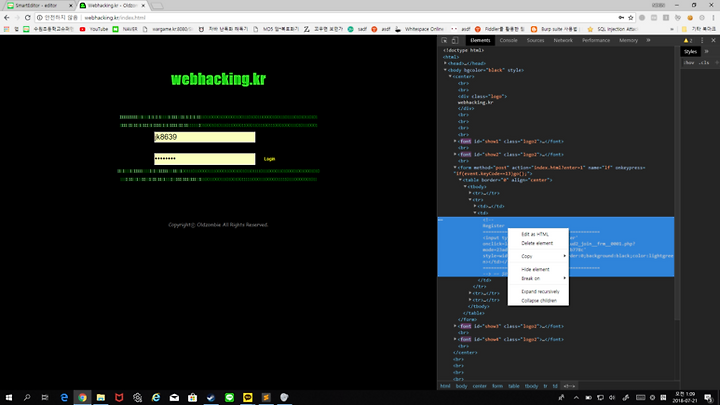The width and height of the screenshot is (720, 405).
Task: Select body in the DOM breadcrumb bar
Action: point(461,386)
